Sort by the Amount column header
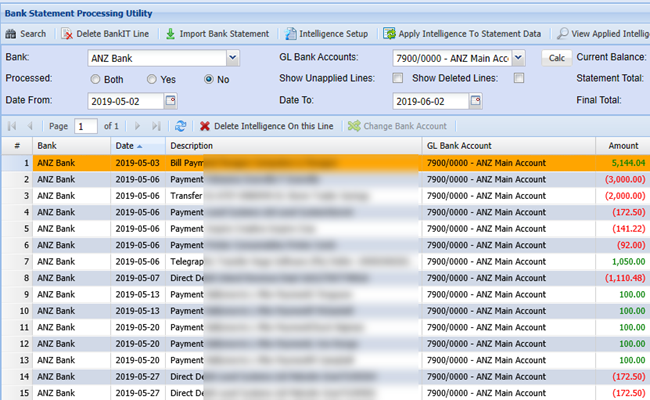Screen dimensions: 650x400 point(622,145)
